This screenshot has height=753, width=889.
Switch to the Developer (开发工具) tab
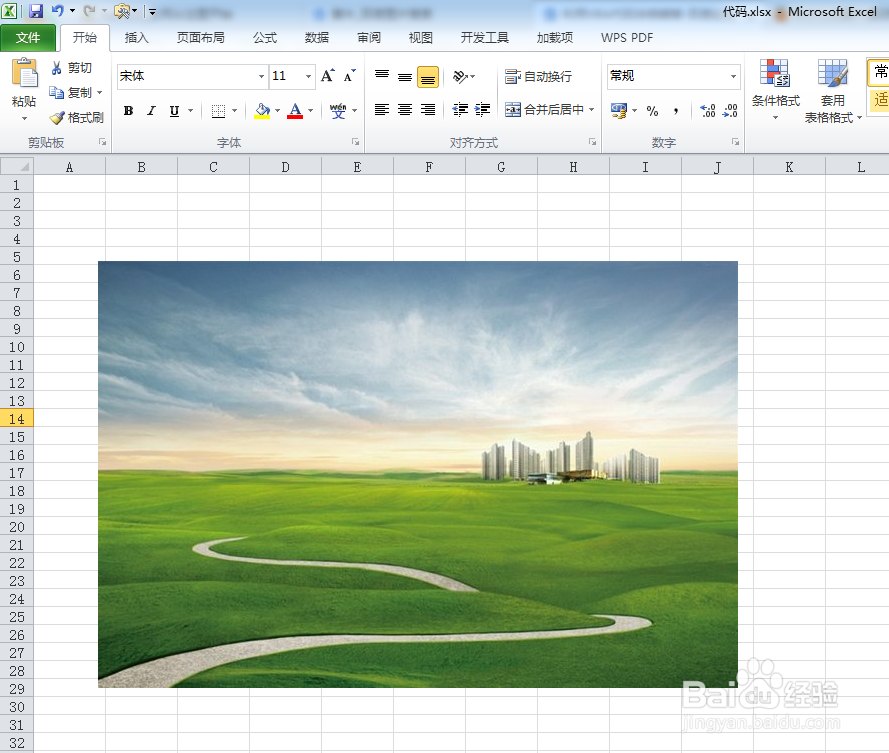(x=484, y=37)
